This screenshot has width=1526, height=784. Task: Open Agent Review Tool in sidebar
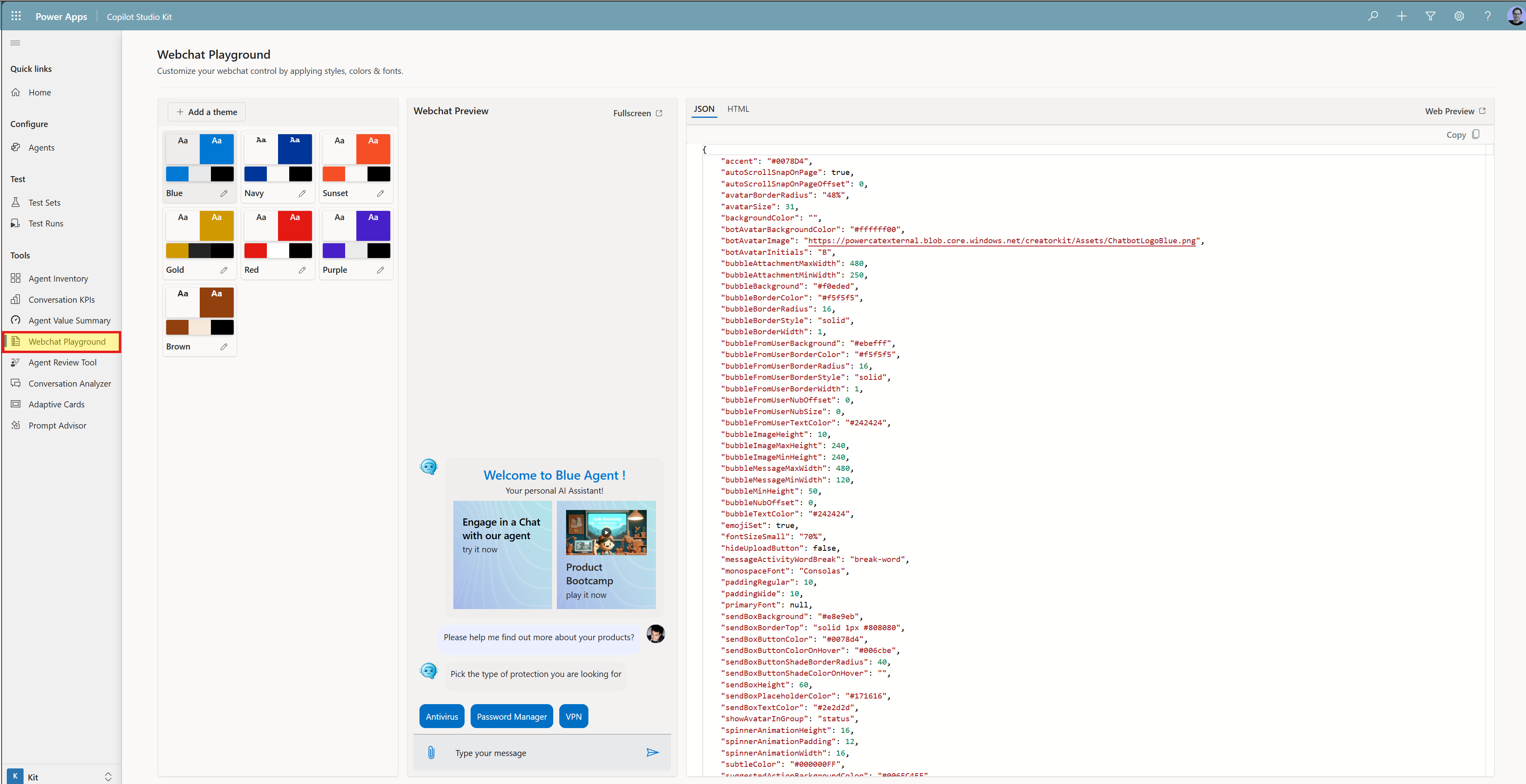[x=62, y=362]
